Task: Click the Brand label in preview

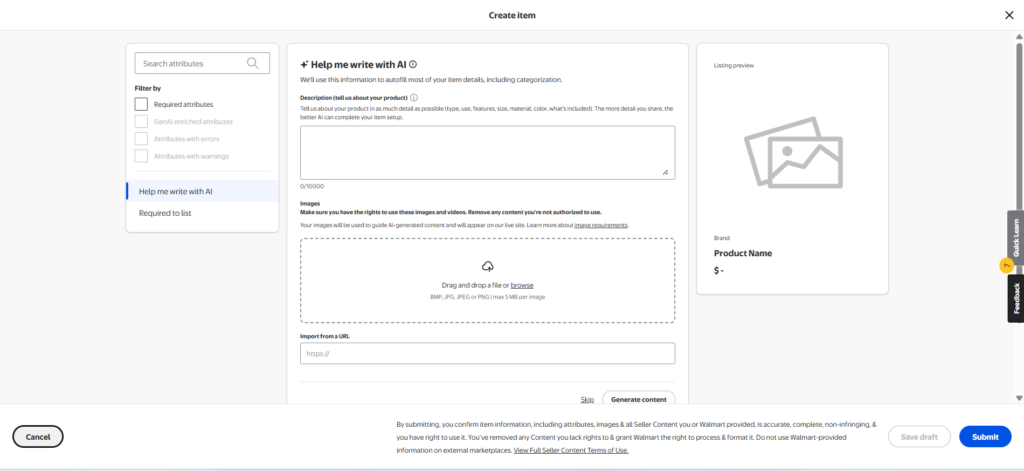Action: [722, 238]
